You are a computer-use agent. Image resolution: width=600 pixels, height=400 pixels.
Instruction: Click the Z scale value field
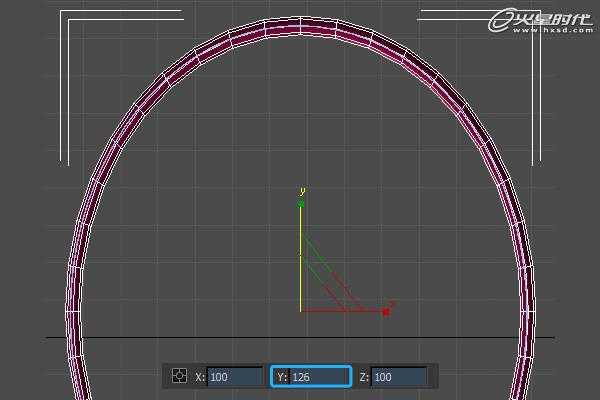(x=399, y=377)
